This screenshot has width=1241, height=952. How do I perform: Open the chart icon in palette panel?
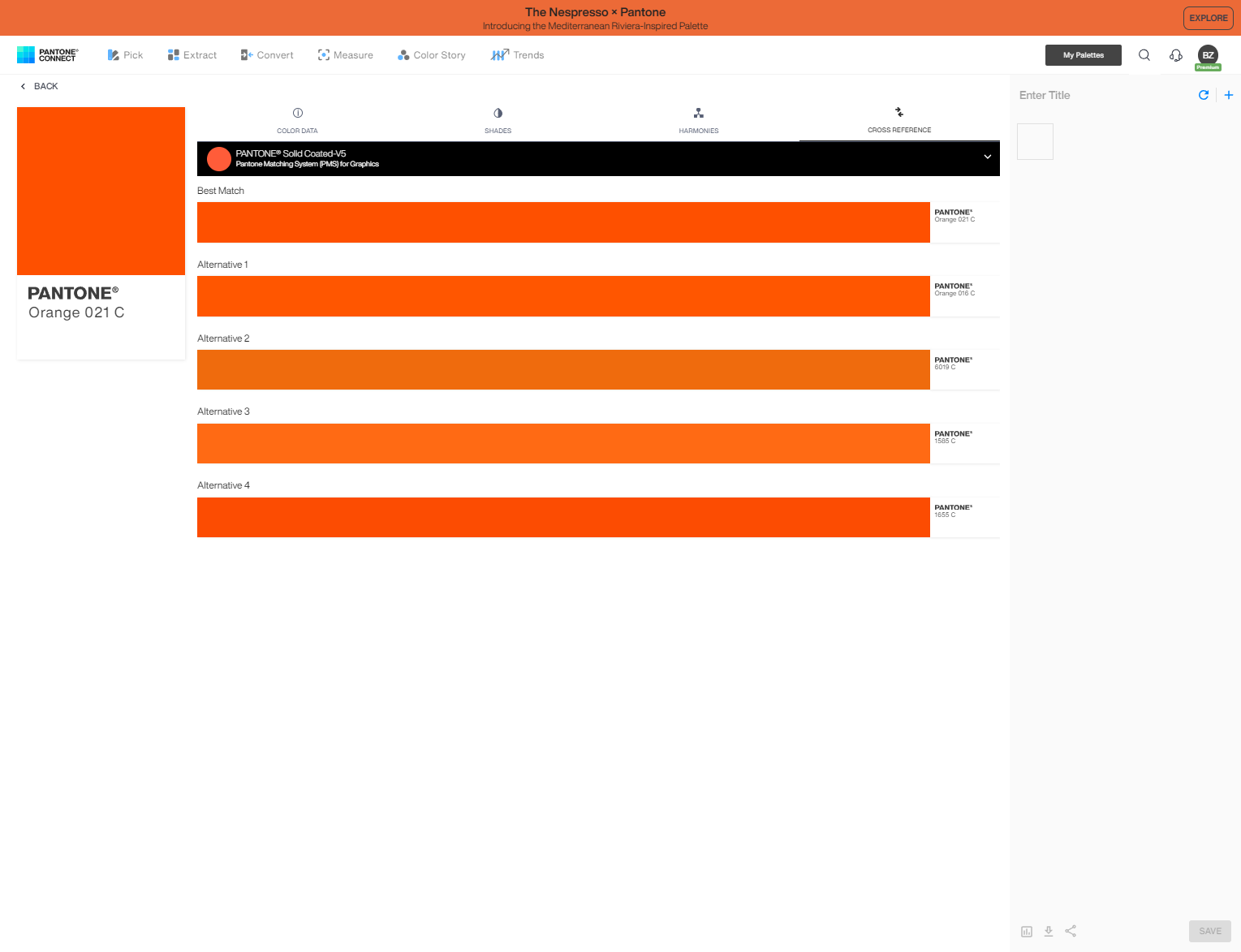coord(1027,931)
